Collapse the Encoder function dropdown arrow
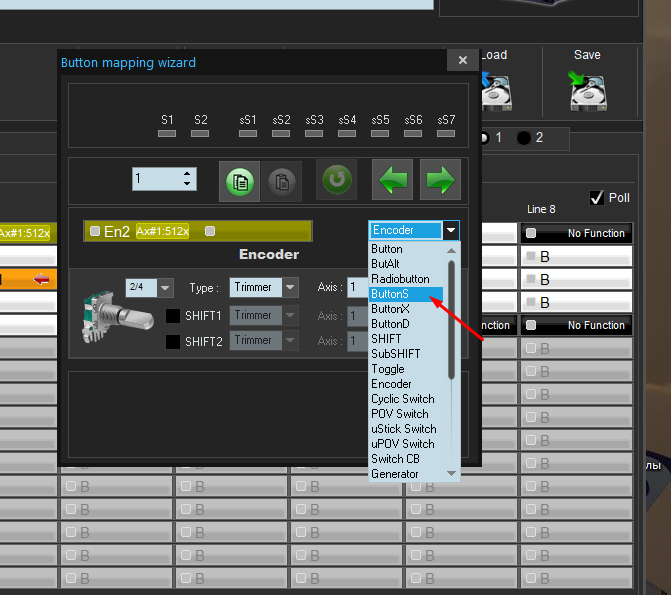This screenshot has width=671, height=595. point(451,230)
